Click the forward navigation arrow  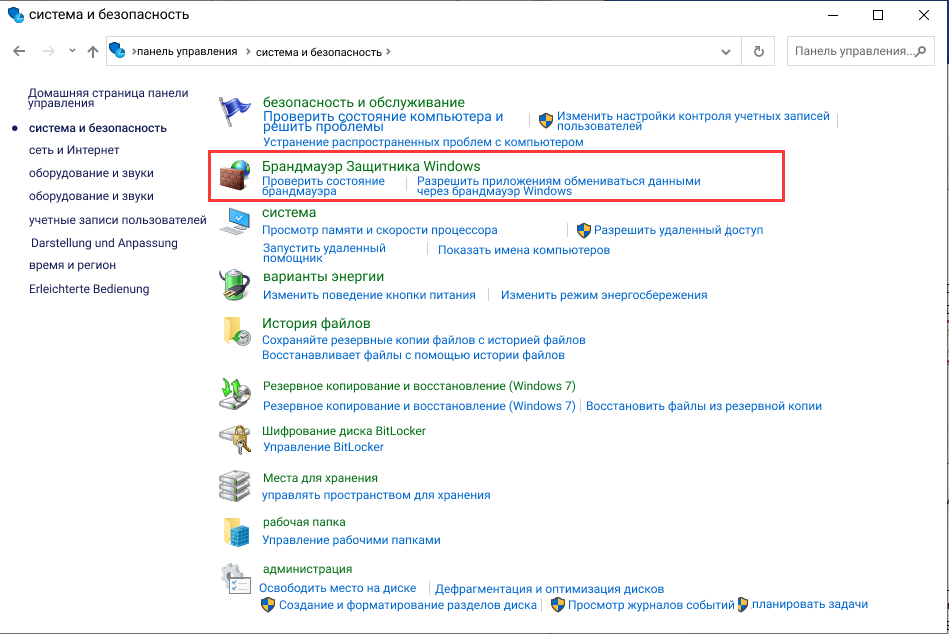click(48, 51)
